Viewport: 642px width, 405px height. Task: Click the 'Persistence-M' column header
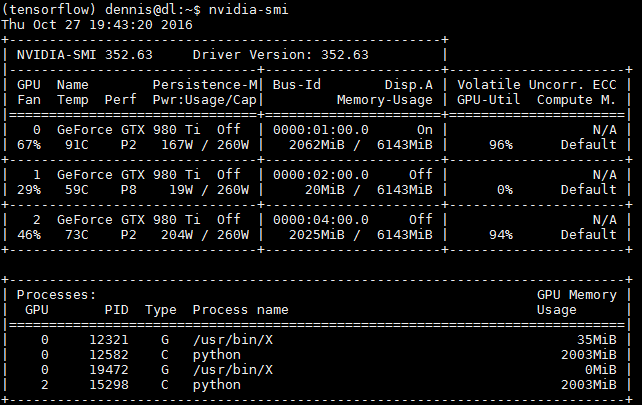[x=205, y=85]
